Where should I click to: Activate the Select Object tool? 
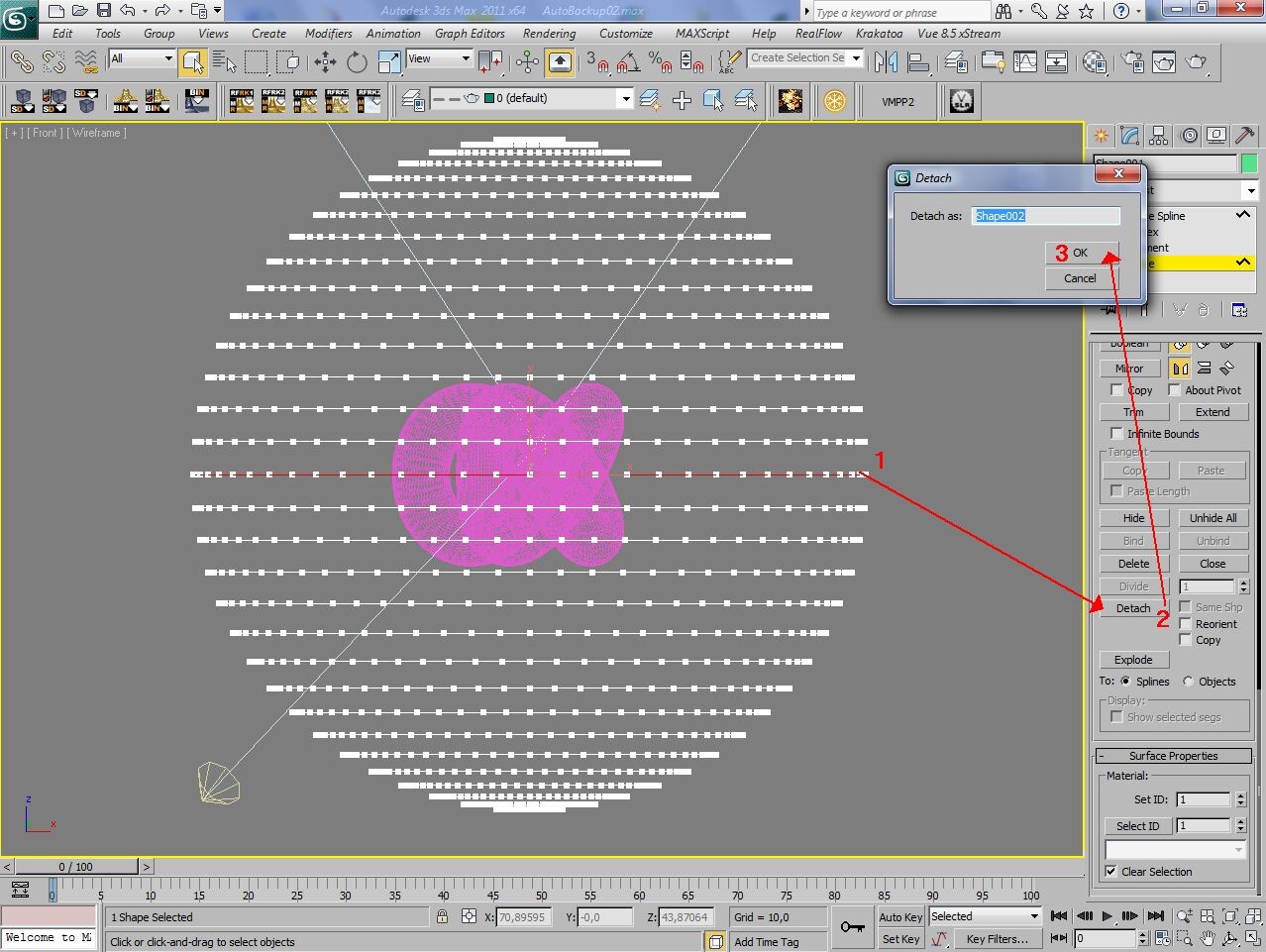point(194,62)
